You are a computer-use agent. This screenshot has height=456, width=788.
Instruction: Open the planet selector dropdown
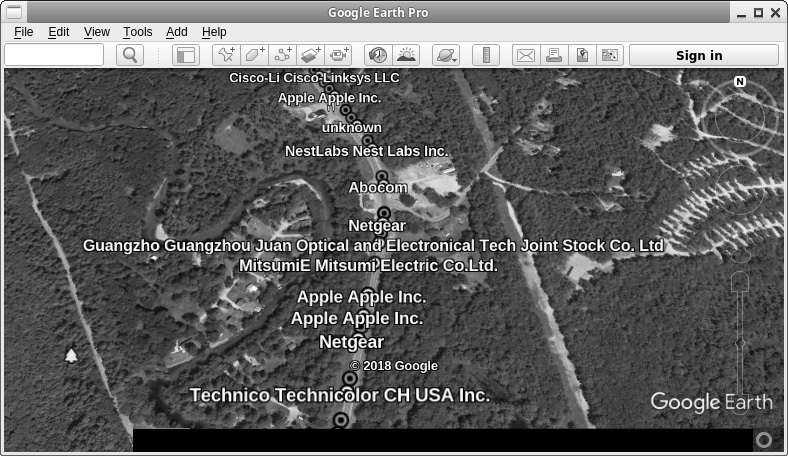click(x=445, y=55)
